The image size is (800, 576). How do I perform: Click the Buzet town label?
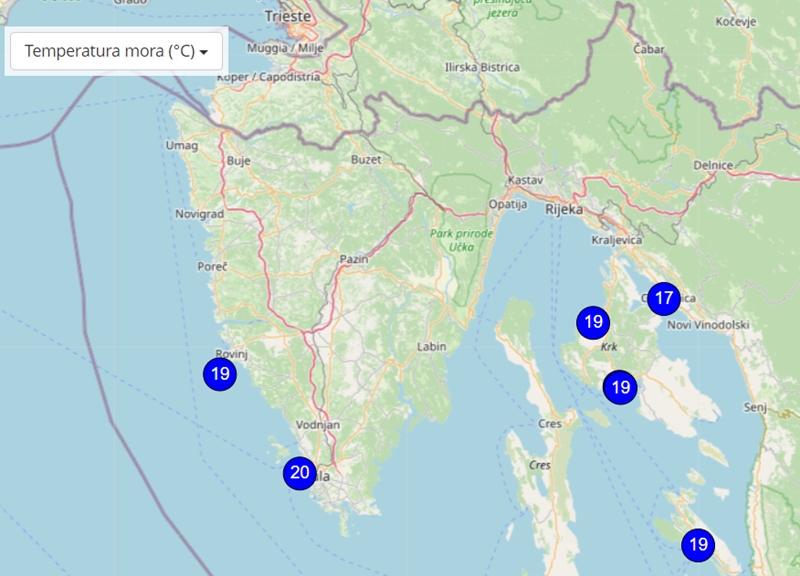coord(367,160)
